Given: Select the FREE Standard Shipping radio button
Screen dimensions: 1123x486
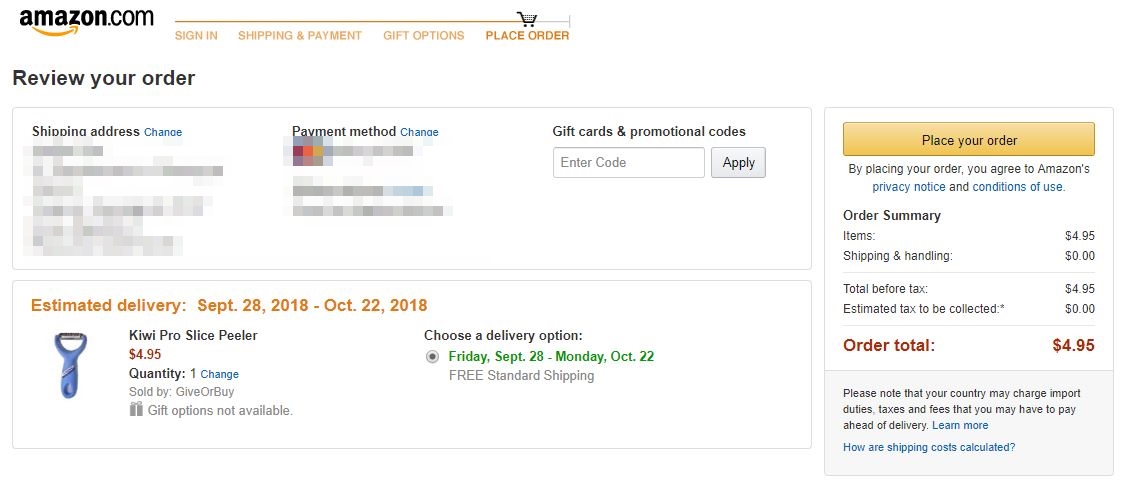Looking at the screenshot, I should pos(432,357).
